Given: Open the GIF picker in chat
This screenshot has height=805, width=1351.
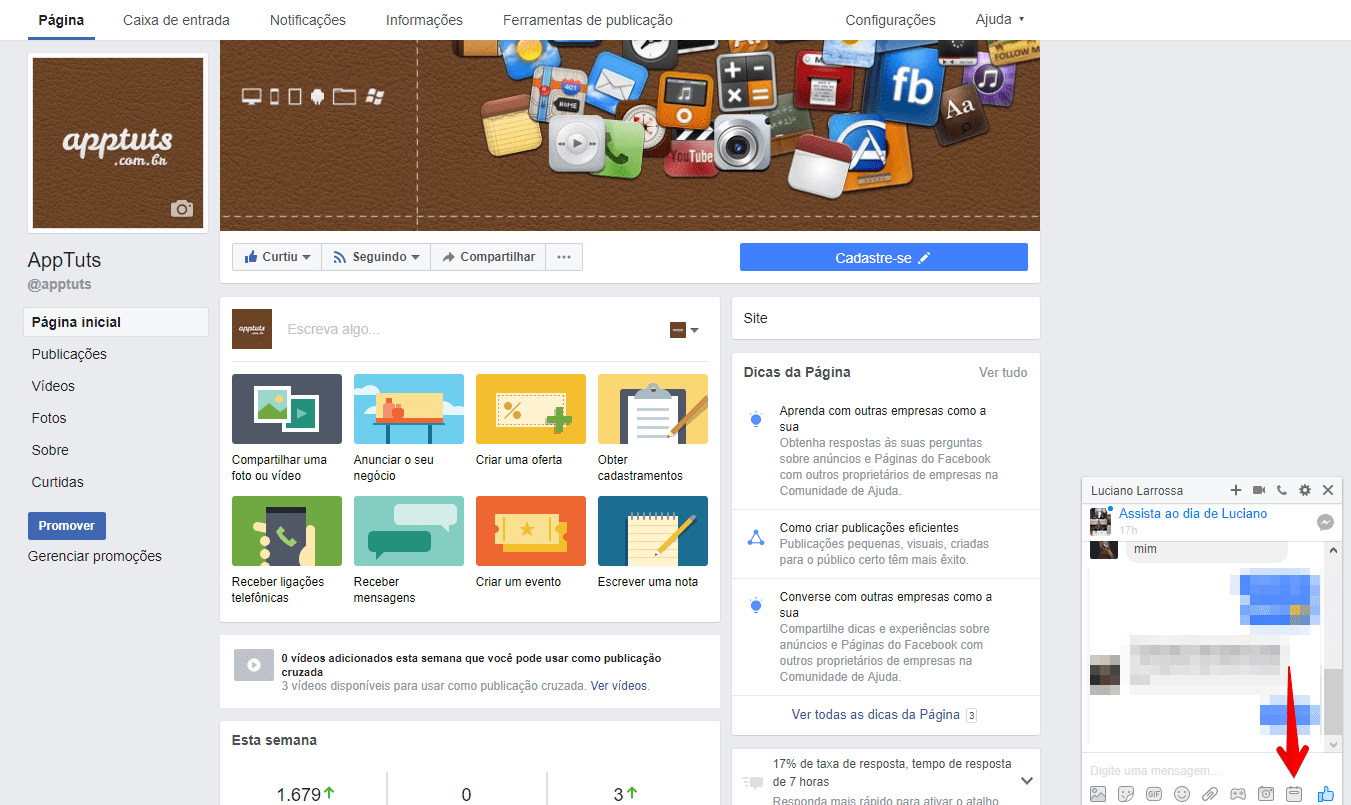Looking at the screenshot, I should (1154, 794).
